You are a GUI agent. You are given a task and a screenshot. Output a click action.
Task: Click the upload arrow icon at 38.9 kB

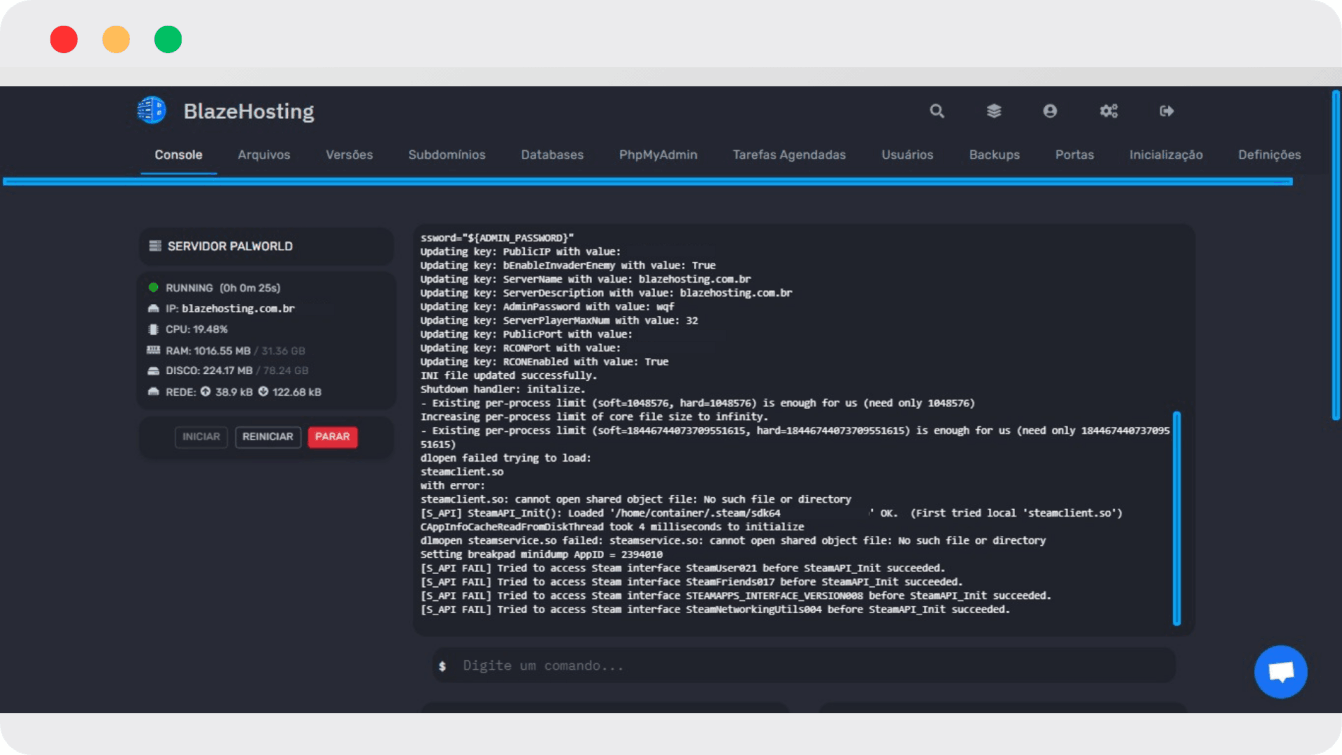point(205,392)
